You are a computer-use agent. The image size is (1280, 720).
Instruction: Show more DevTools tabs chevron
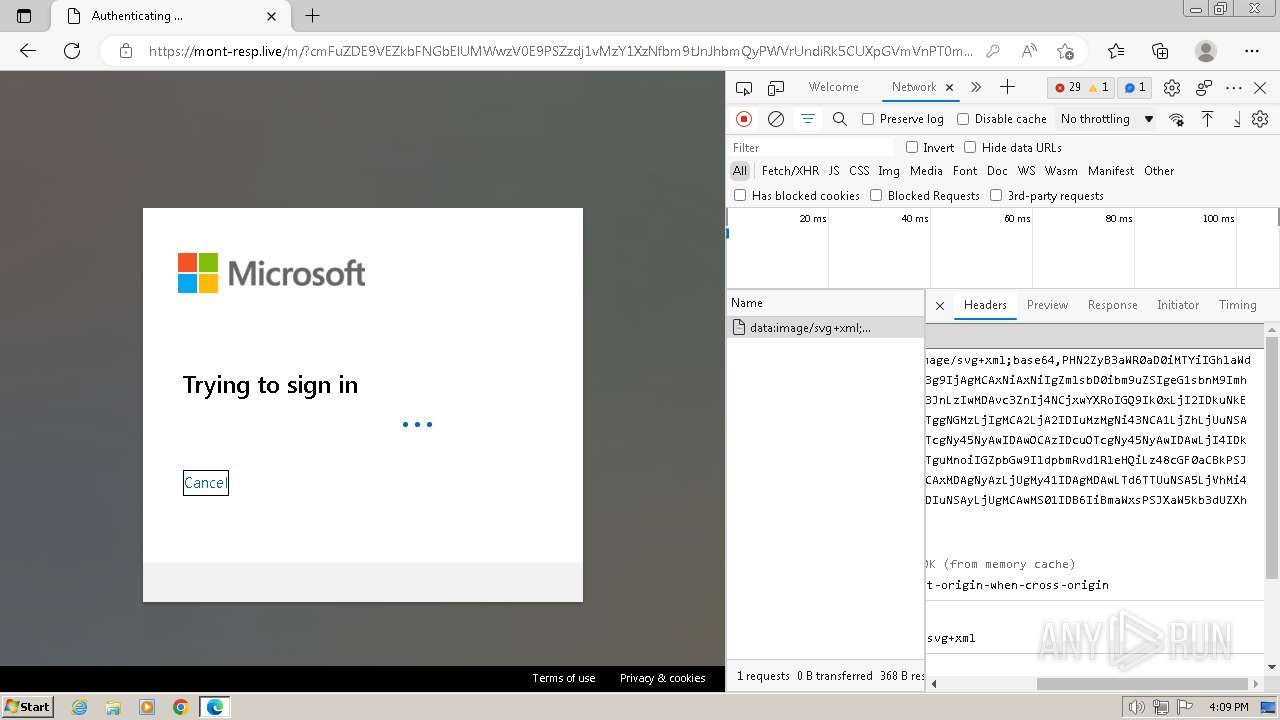click(976, 87)
